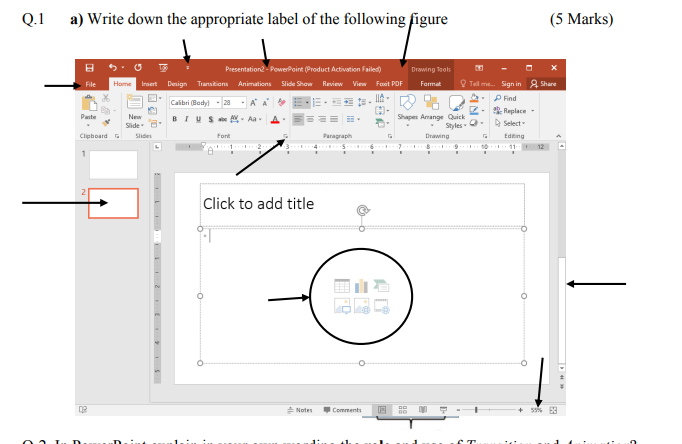The height and width of the screenshot is (444, 682).
Task: Click the New Slide button
Action: (x=134, y=111)
